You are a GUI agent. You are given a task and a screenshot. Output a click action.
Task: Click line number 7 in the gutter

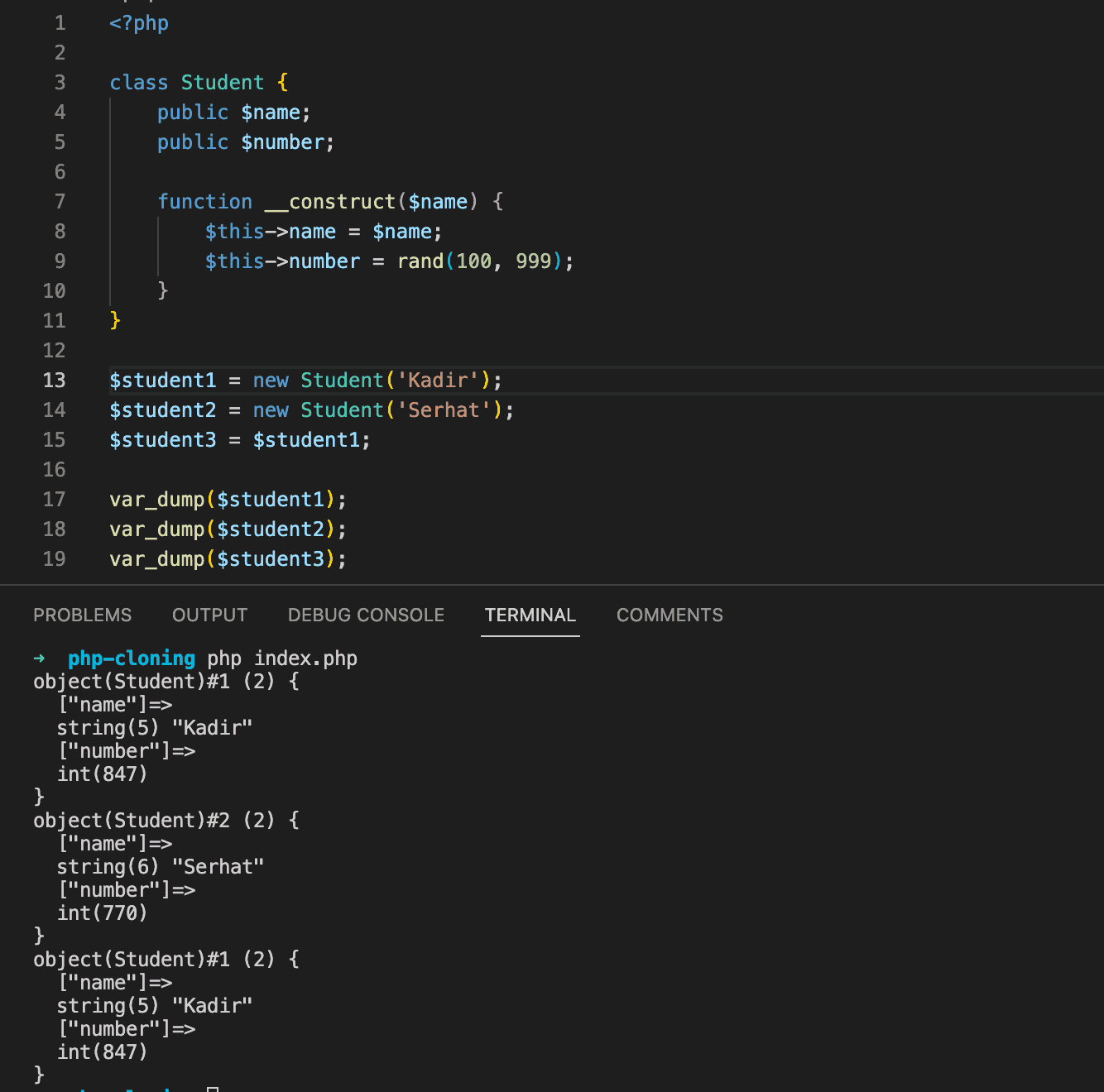tap(60, 202)
